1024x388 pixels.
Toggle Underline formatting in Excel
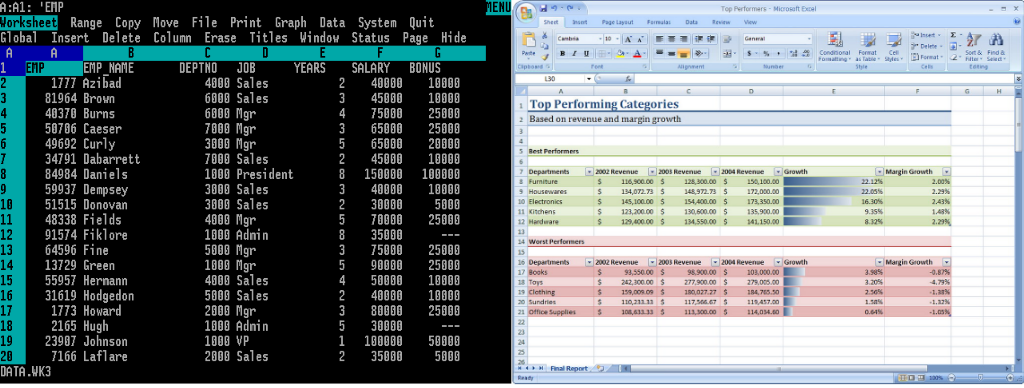click(586, 54)
